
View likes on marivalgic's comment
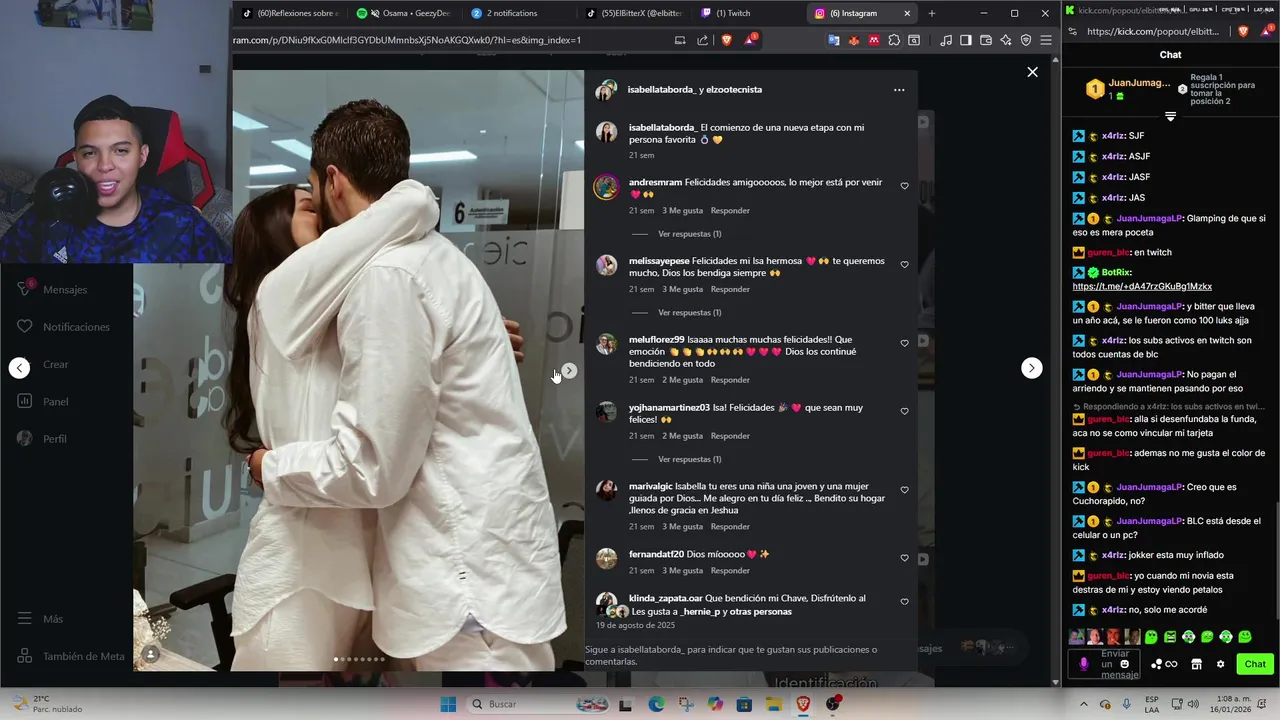coord(682,527)
